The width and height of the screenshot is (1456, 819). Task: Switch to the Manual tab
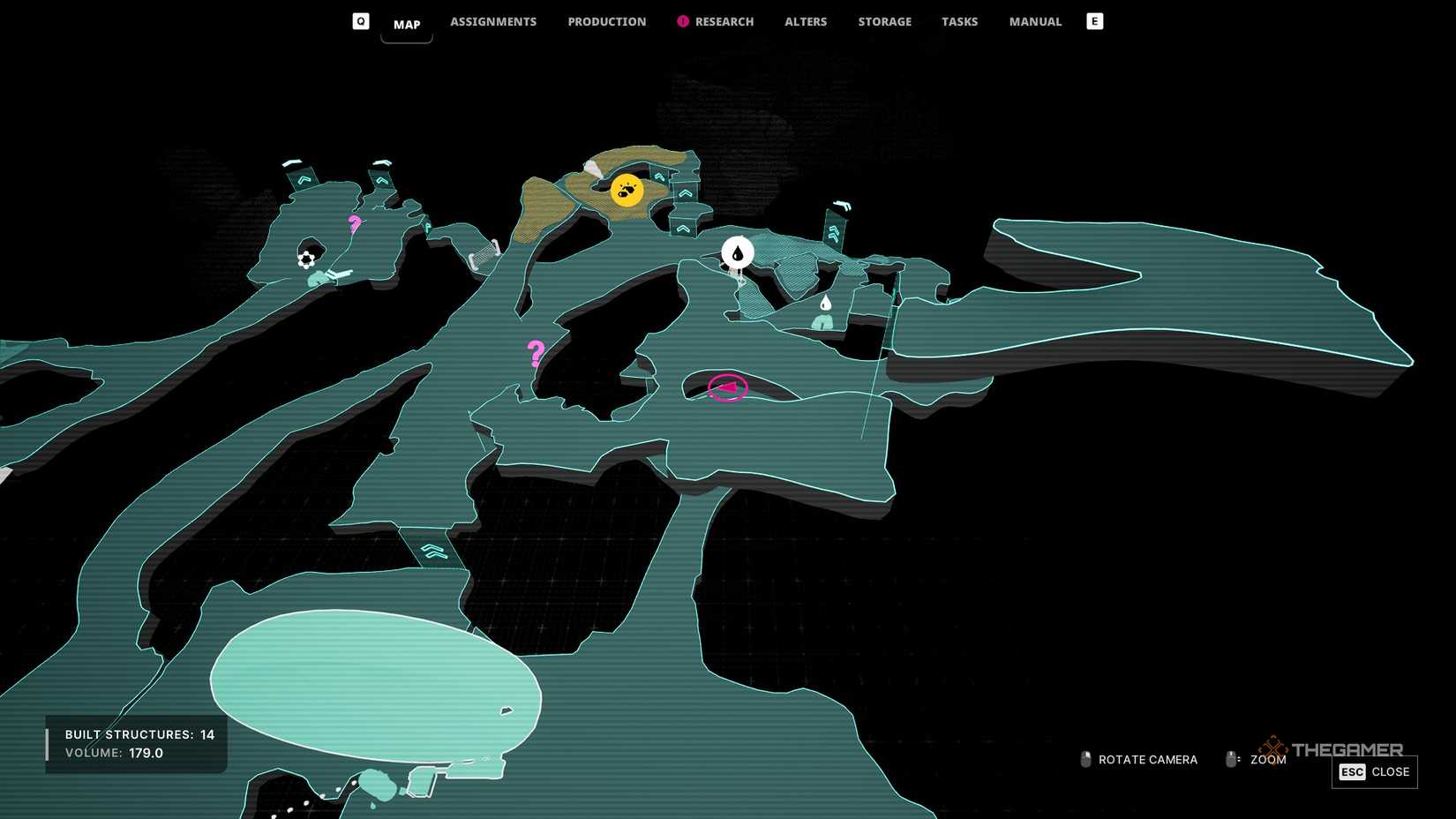point(1035,21)
